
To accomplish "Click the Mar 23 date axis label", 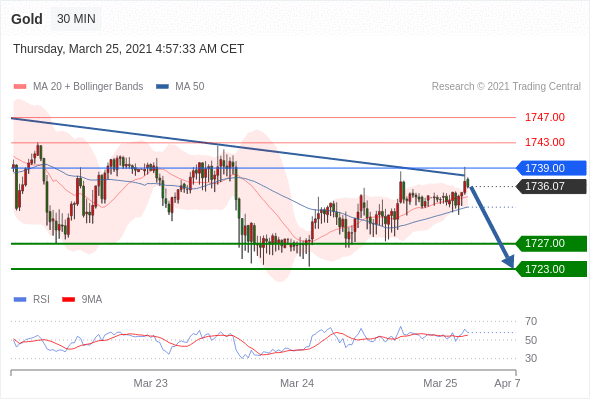I will pyautogui.click(x=151, y=383).
